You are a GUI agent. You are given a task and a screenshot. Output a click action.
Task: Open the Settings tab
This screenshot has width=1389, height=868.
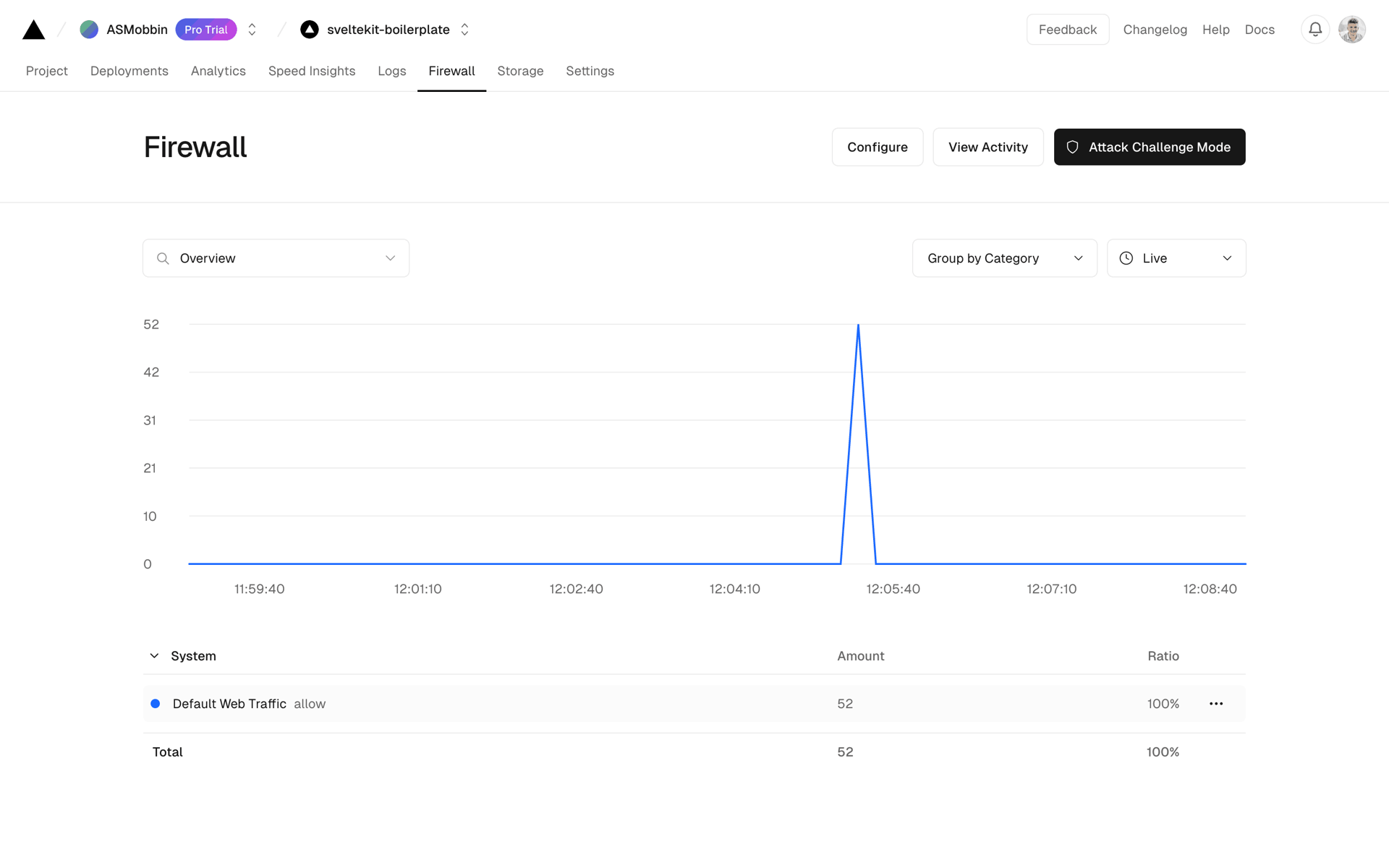pyautogui.click(x=590, y=71)
